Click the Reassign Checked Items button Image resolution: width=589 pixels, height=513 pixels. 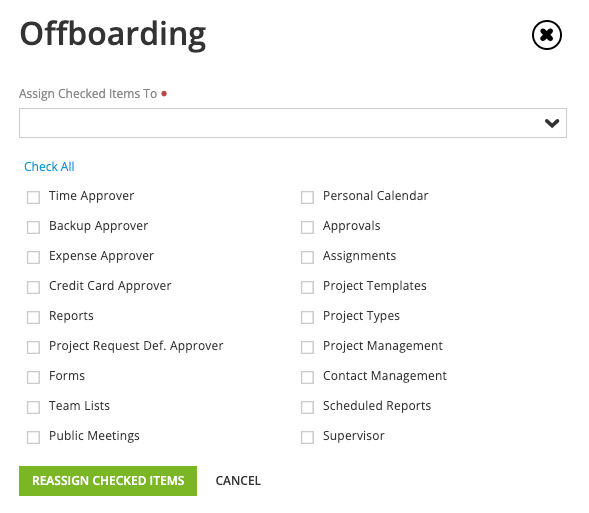(x=108, y=481)
